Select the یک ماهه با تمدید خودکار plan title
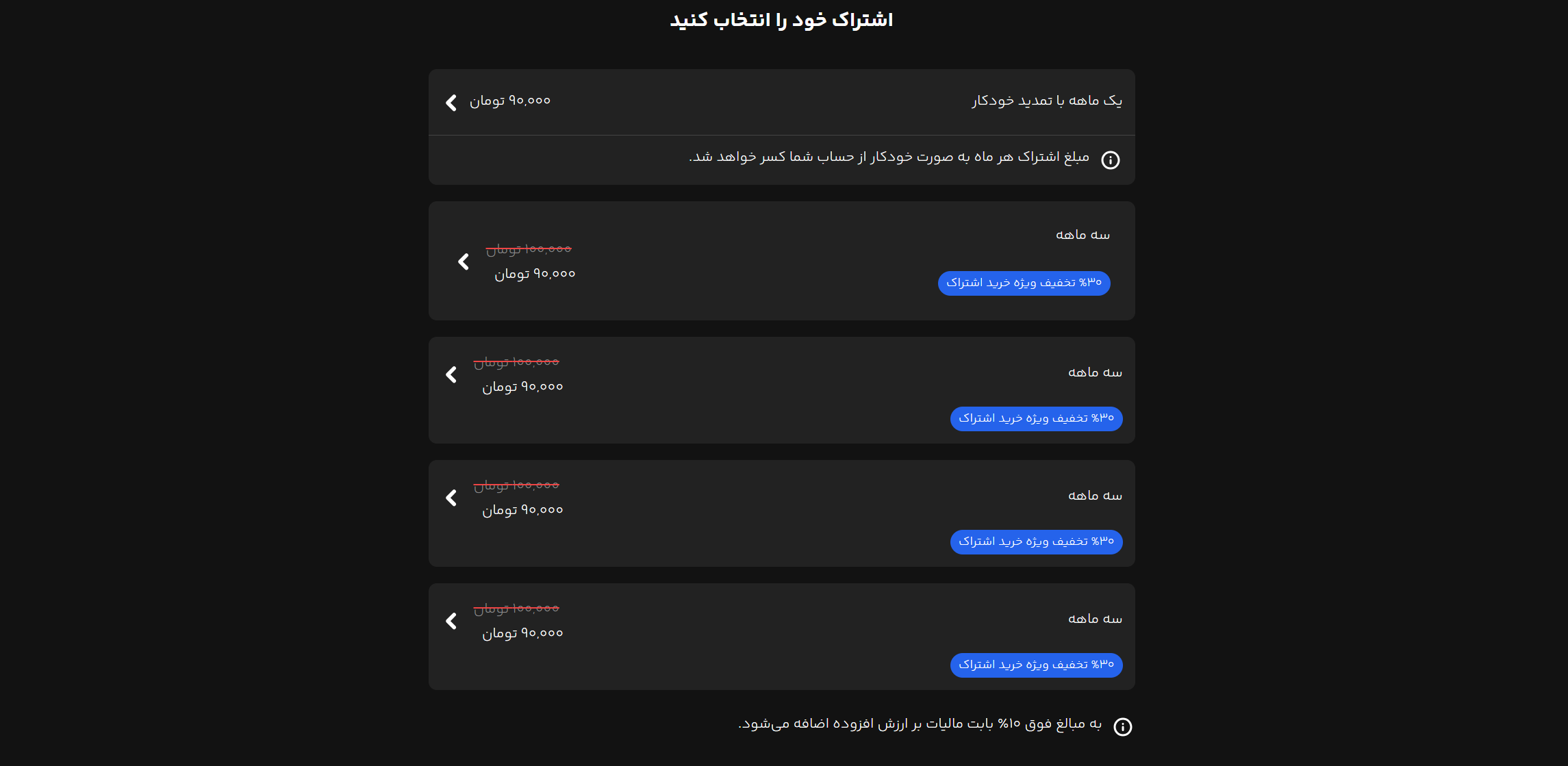 coord(1047,101)
